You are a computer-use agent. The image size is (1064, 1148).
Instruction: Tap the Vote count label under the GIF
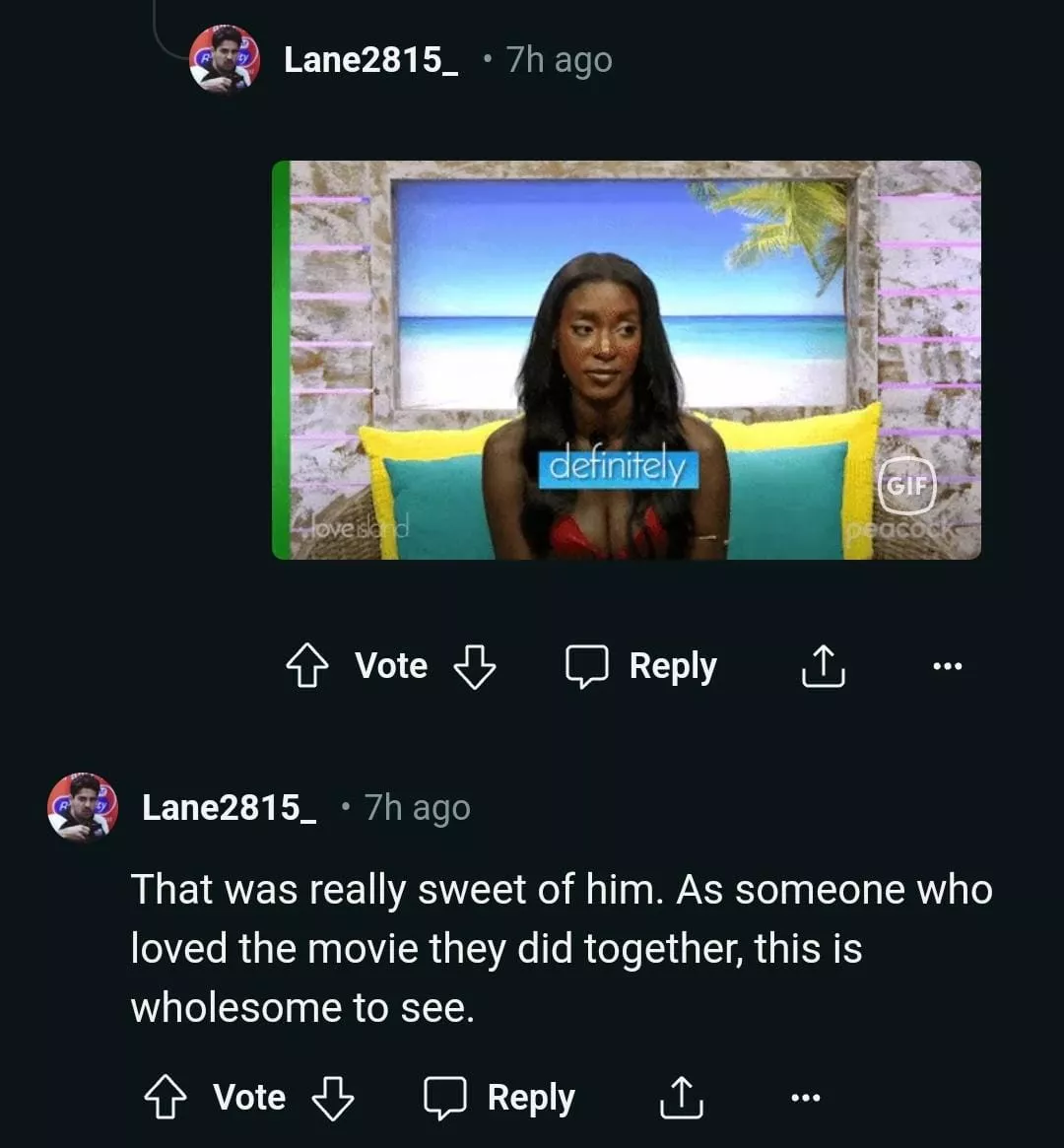click(x=391, y=667)
